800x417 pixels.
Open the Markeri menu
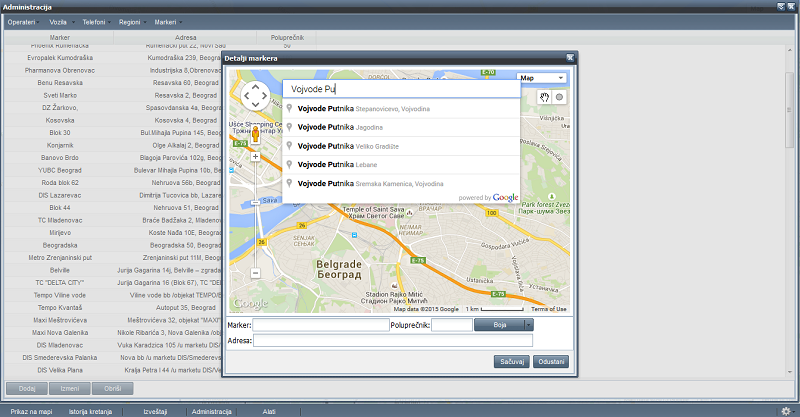167,22
